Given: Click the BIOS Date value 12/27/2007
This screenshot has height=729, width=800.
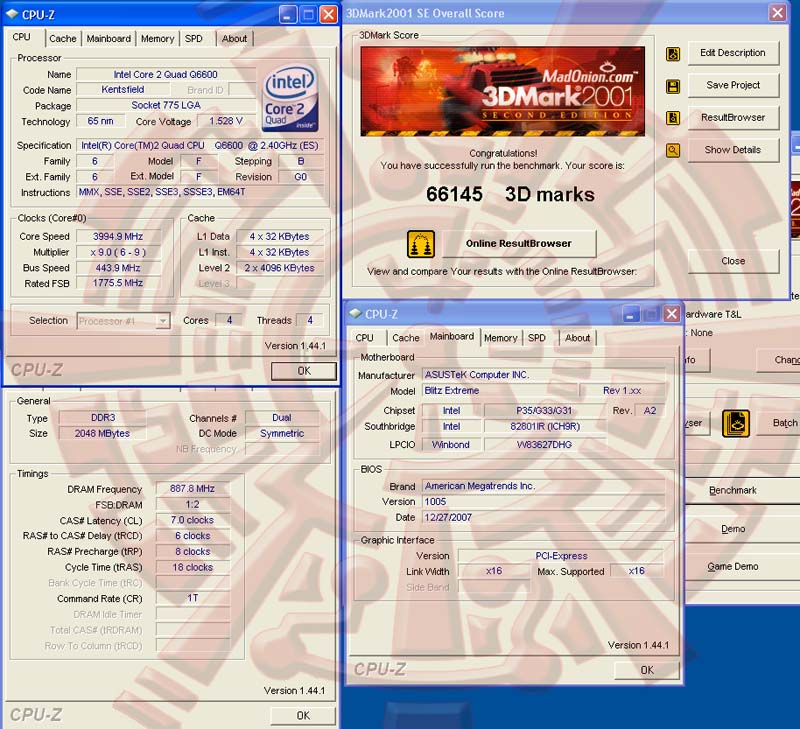Looking at the screenshot, I should click(543, 518).
